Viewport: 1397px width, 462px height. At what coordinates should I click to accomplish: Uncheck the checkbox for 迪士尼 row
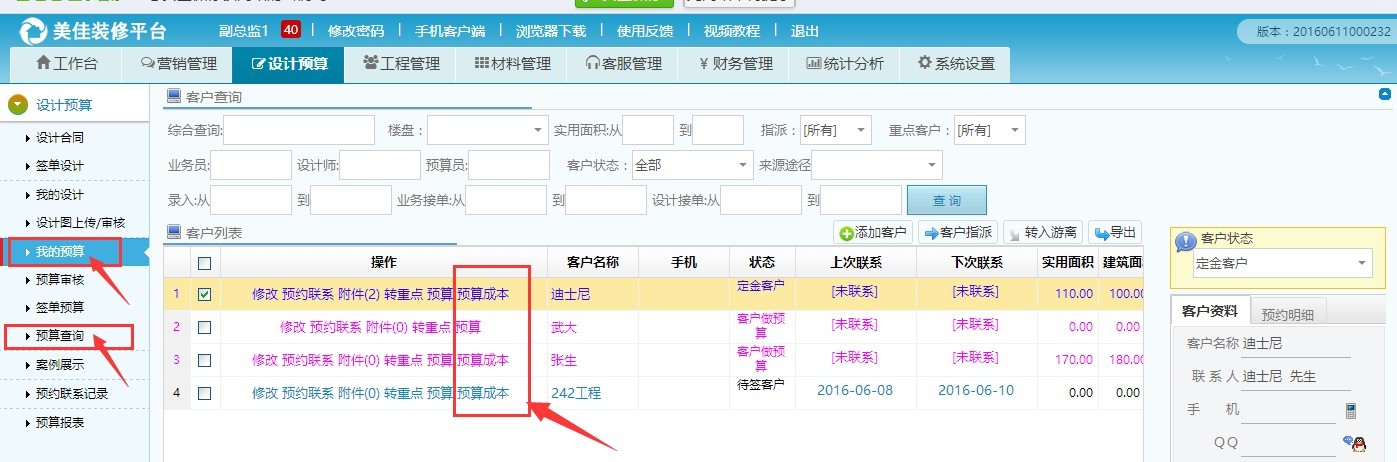pos(205,295)
